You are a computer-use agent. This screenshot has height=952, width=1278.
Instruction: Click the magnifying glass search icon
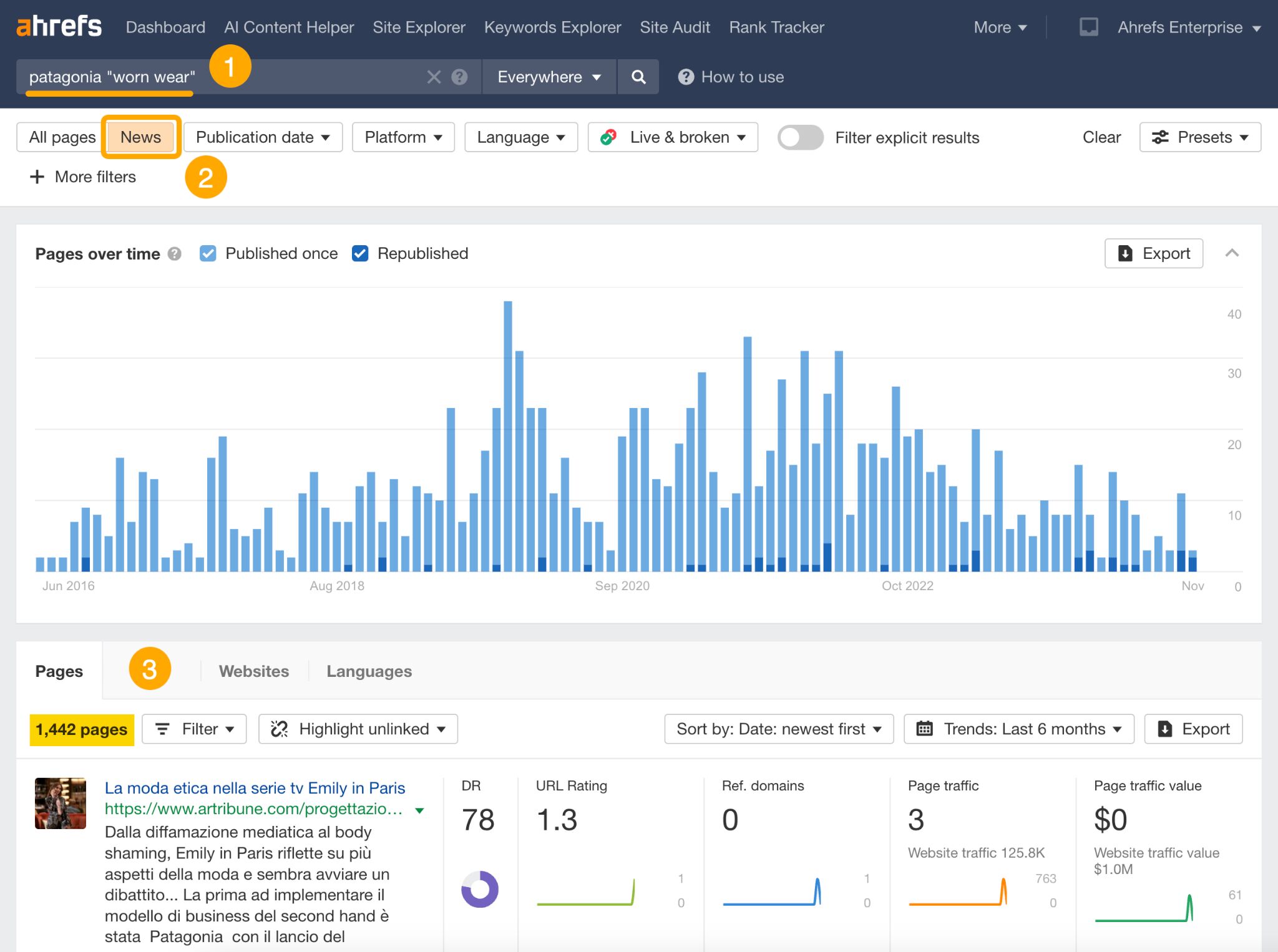pyautogui.click(x=638, y=77)
